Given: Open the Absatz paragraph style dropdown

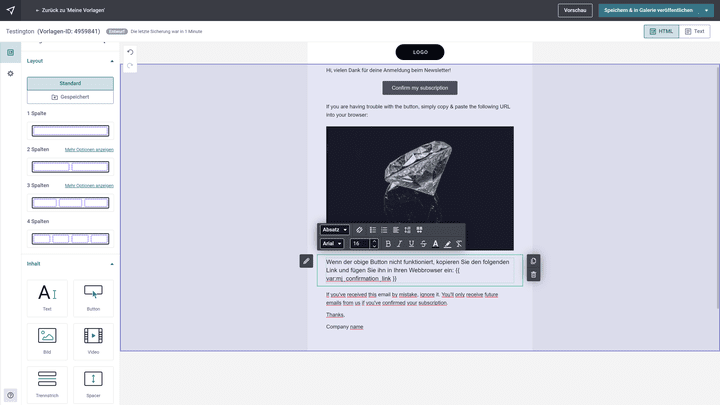Looking at the screenshot, I should point(335,230).
